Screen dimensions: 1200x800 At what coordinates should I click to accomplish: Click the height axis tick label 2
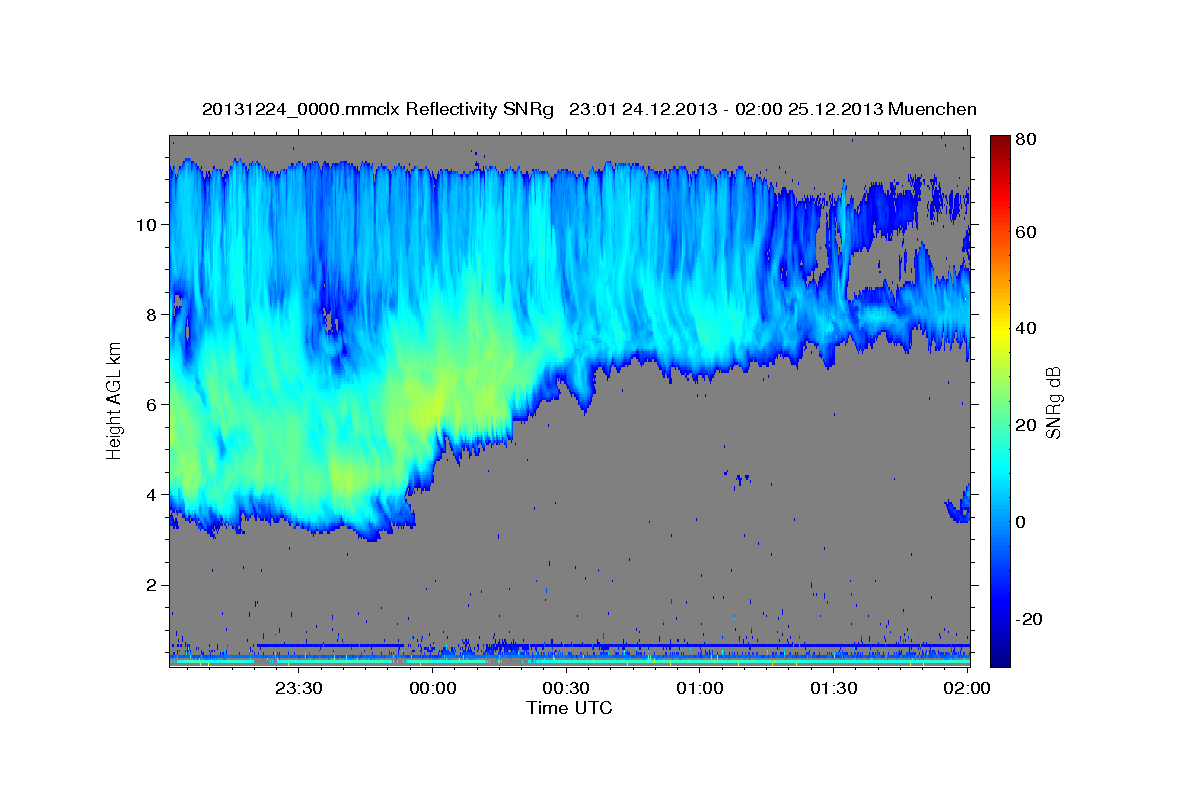click(152, 584)
